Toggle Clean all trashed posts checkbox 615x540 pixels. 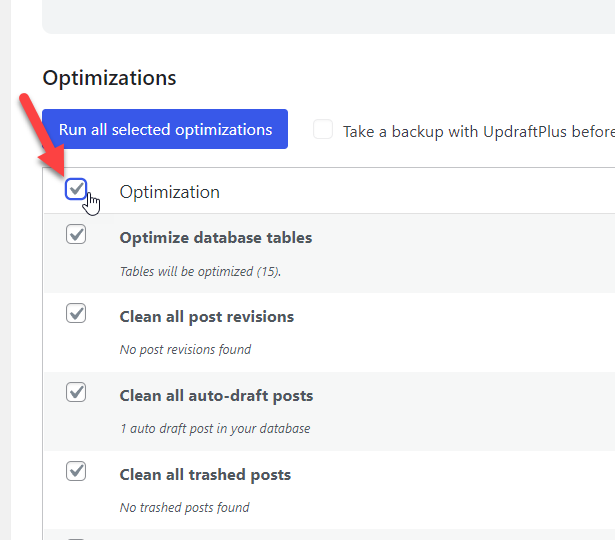click(x=76, y=471)
